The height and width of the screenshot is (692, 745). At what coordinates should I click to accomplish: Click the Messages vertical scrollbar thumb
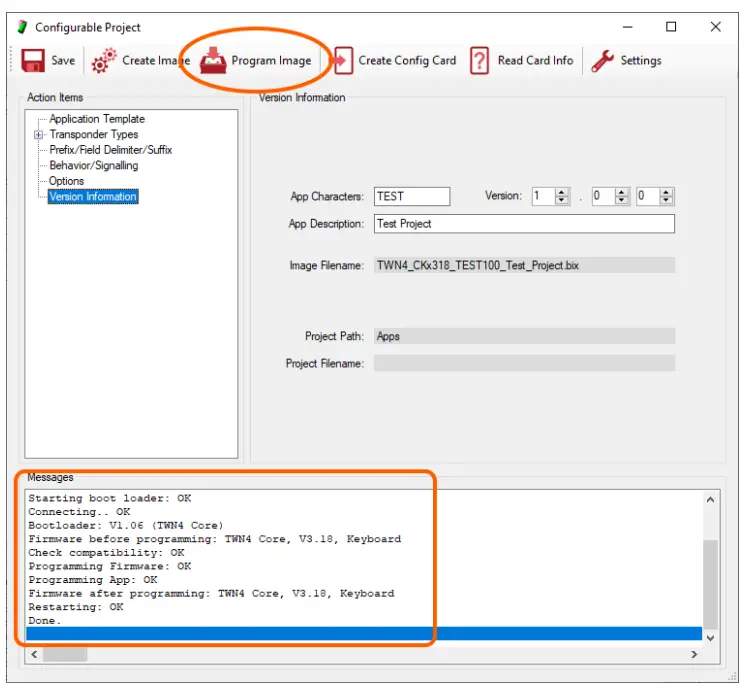pos(710,584)
